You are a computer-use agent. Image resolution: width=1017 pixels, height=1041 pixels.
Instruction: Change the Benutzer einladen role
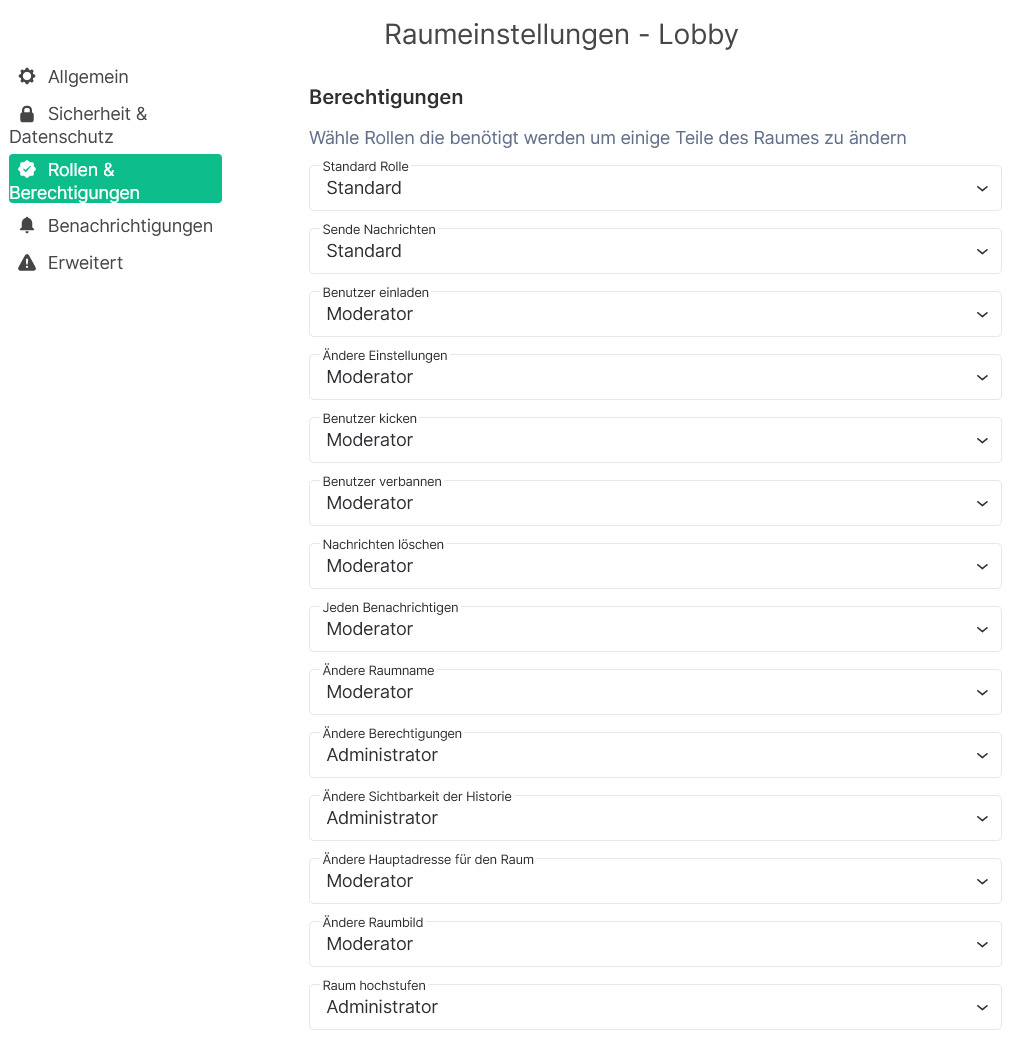click(655, 315)
